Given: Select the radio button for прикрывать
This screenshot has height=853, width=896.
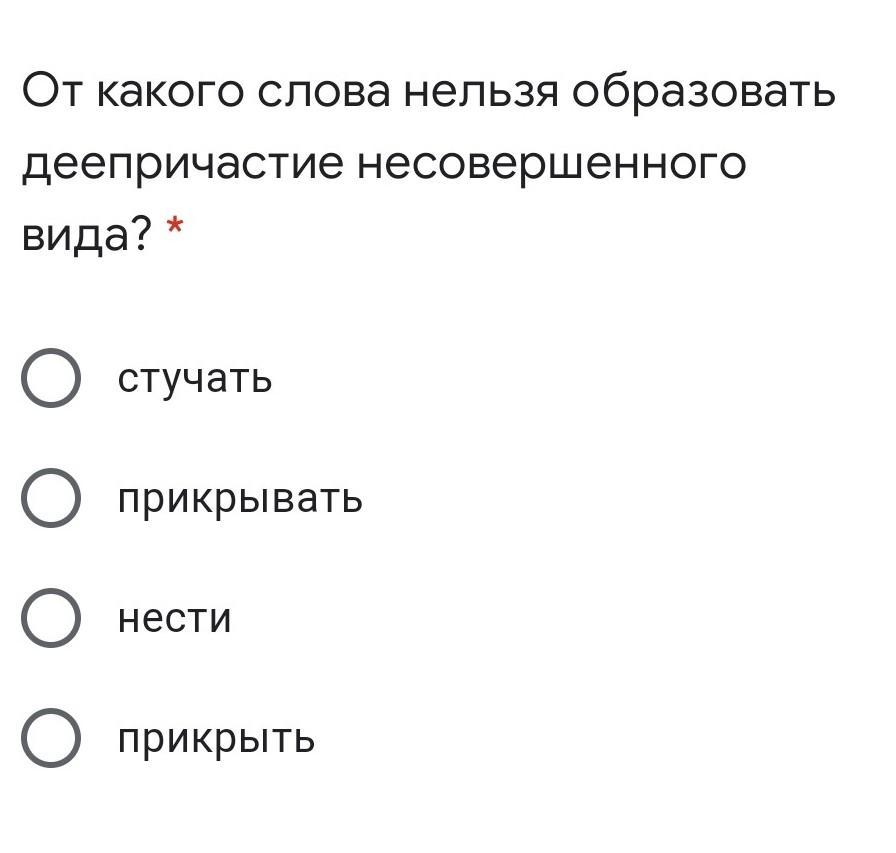Looking at the screenshot, I should tap(51, 498).
